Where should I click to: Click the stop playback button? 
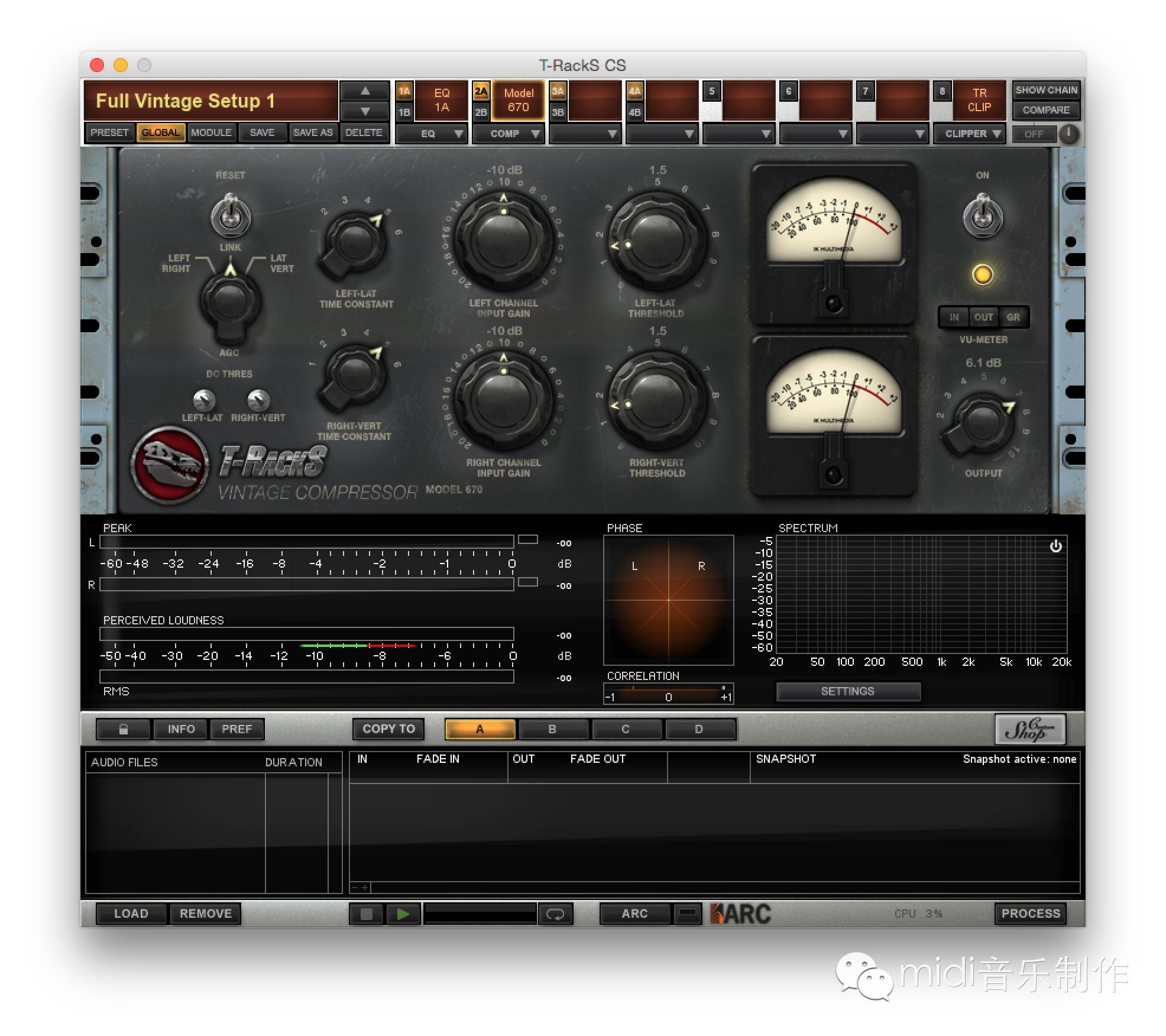pyautogui.click(x=366, y=914)
